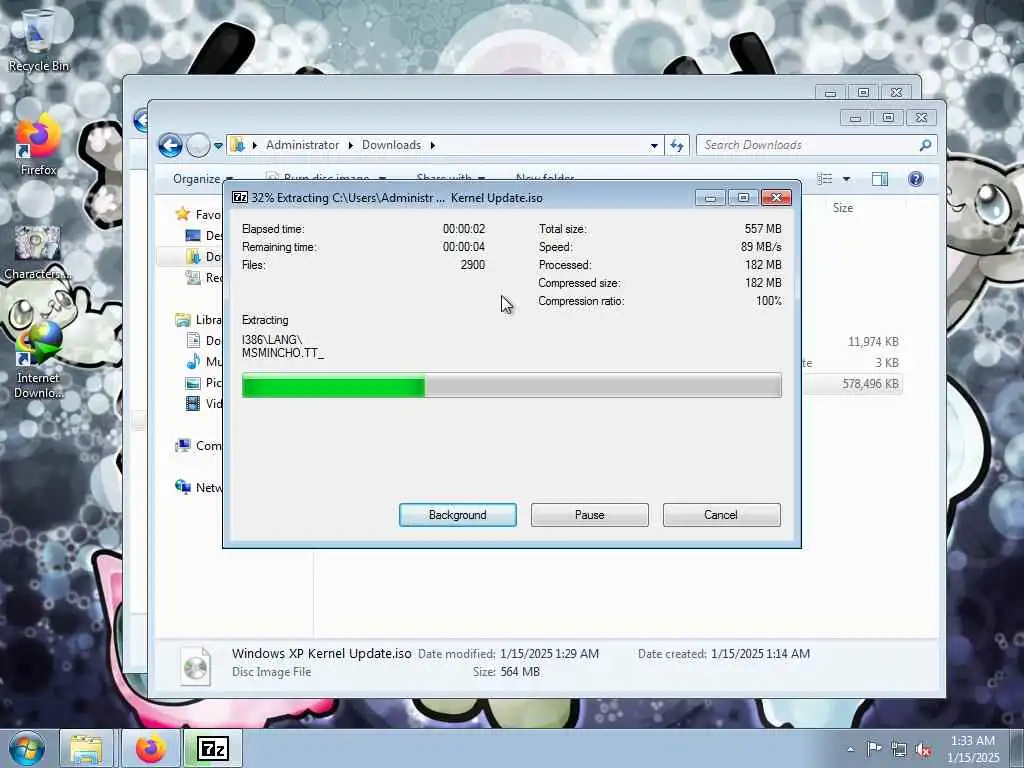
Task: Open Explorer Help icon
Action: click(x=916, y=179)
